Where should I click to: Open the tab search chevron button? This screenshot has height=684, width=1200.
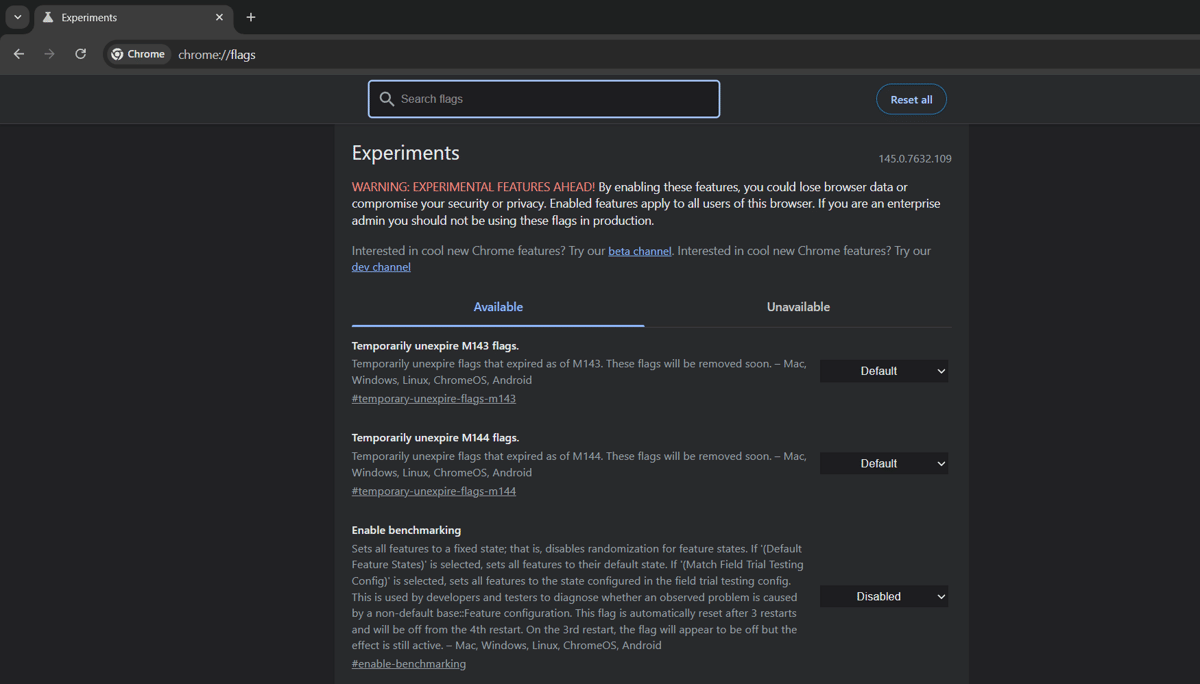17,17
